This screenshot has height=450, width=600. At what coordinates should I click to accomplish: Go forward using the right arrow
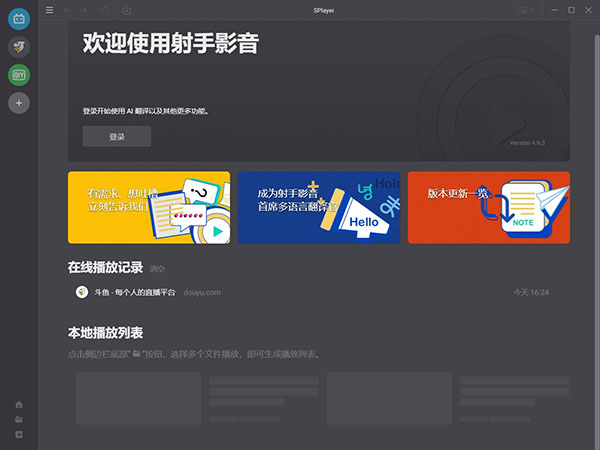[x=84, y=10]
